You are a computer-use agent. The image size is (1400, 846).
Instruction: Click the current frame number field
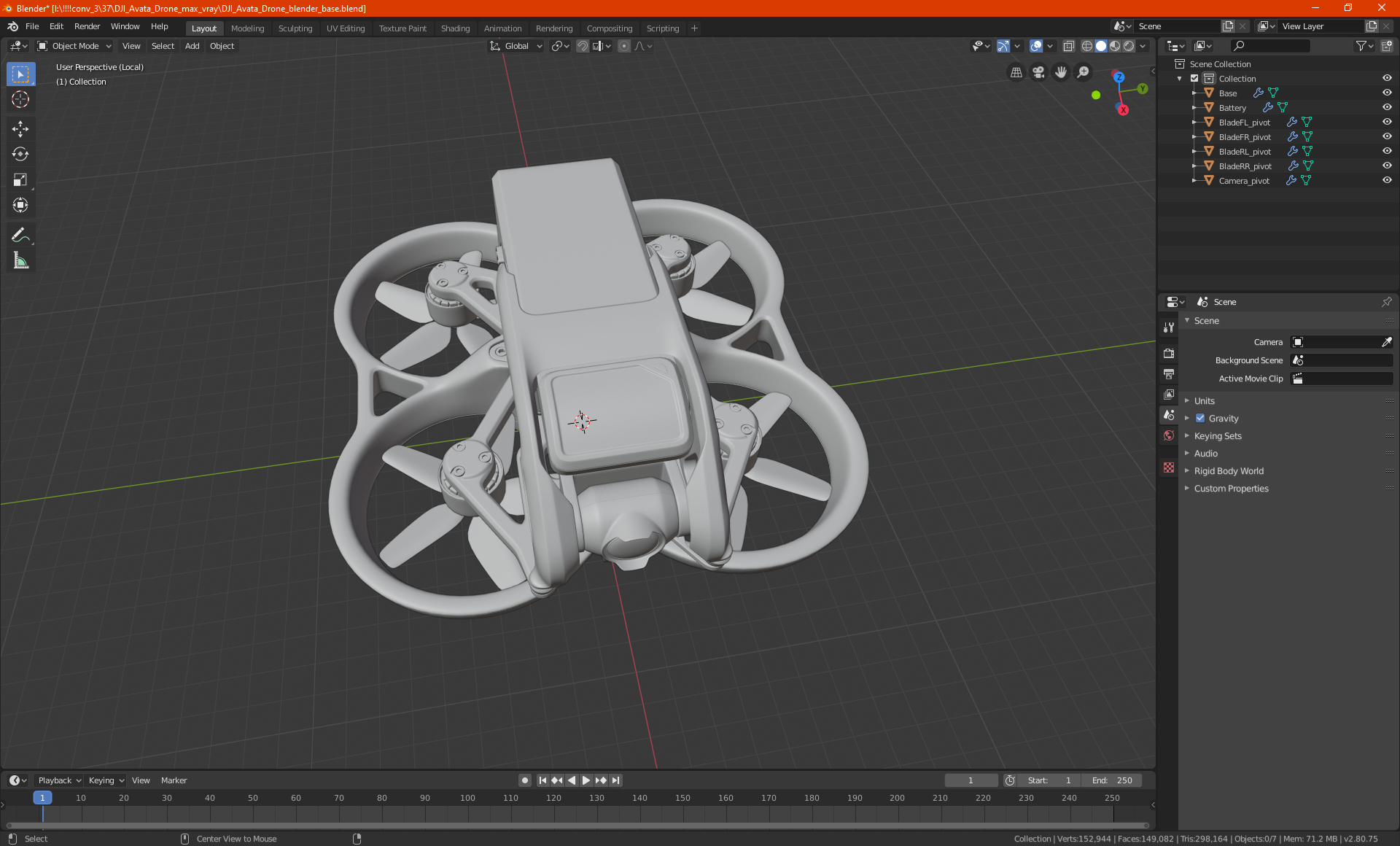tap(971, 780)
